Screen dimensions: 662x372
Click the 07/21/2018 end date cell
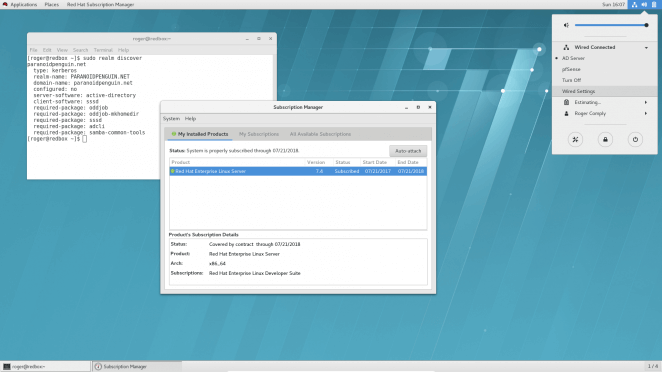(x=411, y=171)
